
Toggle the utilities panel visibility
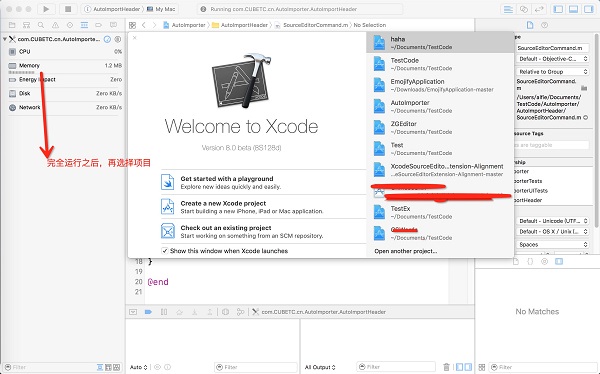tap(589, 9)
